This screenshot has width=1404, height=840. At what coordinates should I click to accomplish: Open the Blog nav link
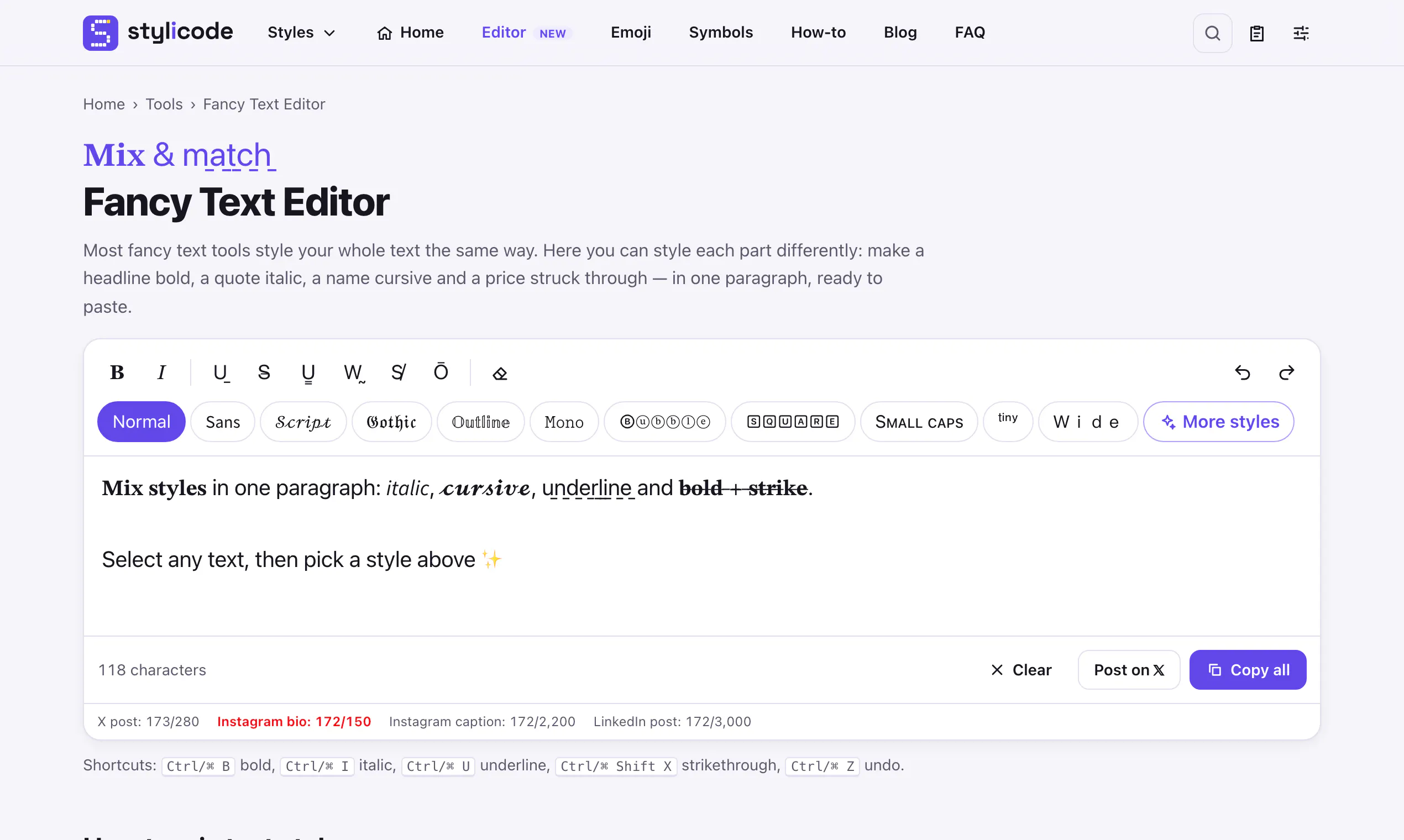coord(900,33)
